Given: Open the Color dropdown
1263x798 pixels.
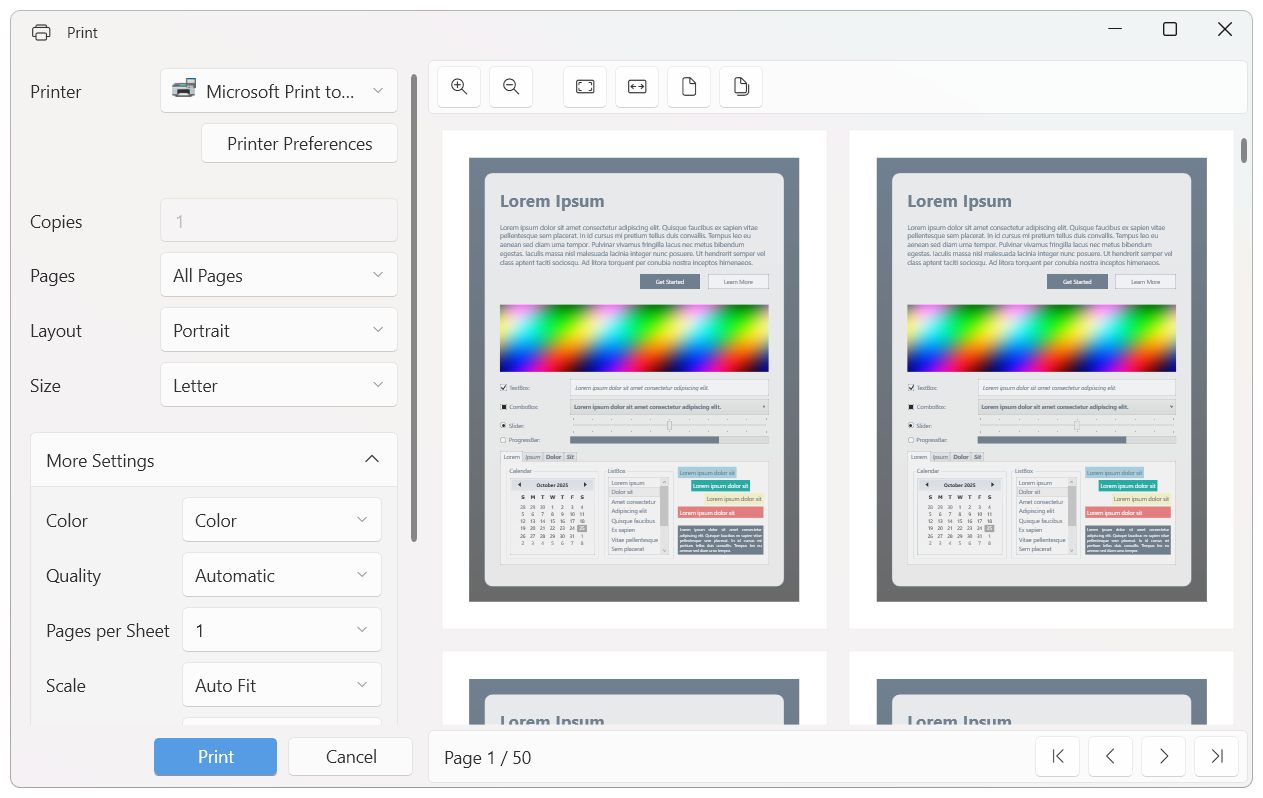Looking at the screenshot, I should [282, 520].
